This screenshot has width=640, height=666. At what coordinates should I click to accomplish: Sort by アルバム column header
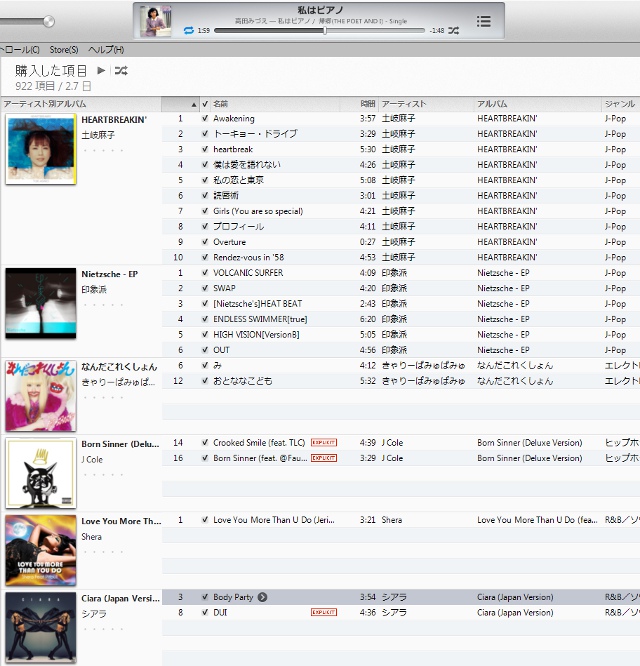[538, 104]
